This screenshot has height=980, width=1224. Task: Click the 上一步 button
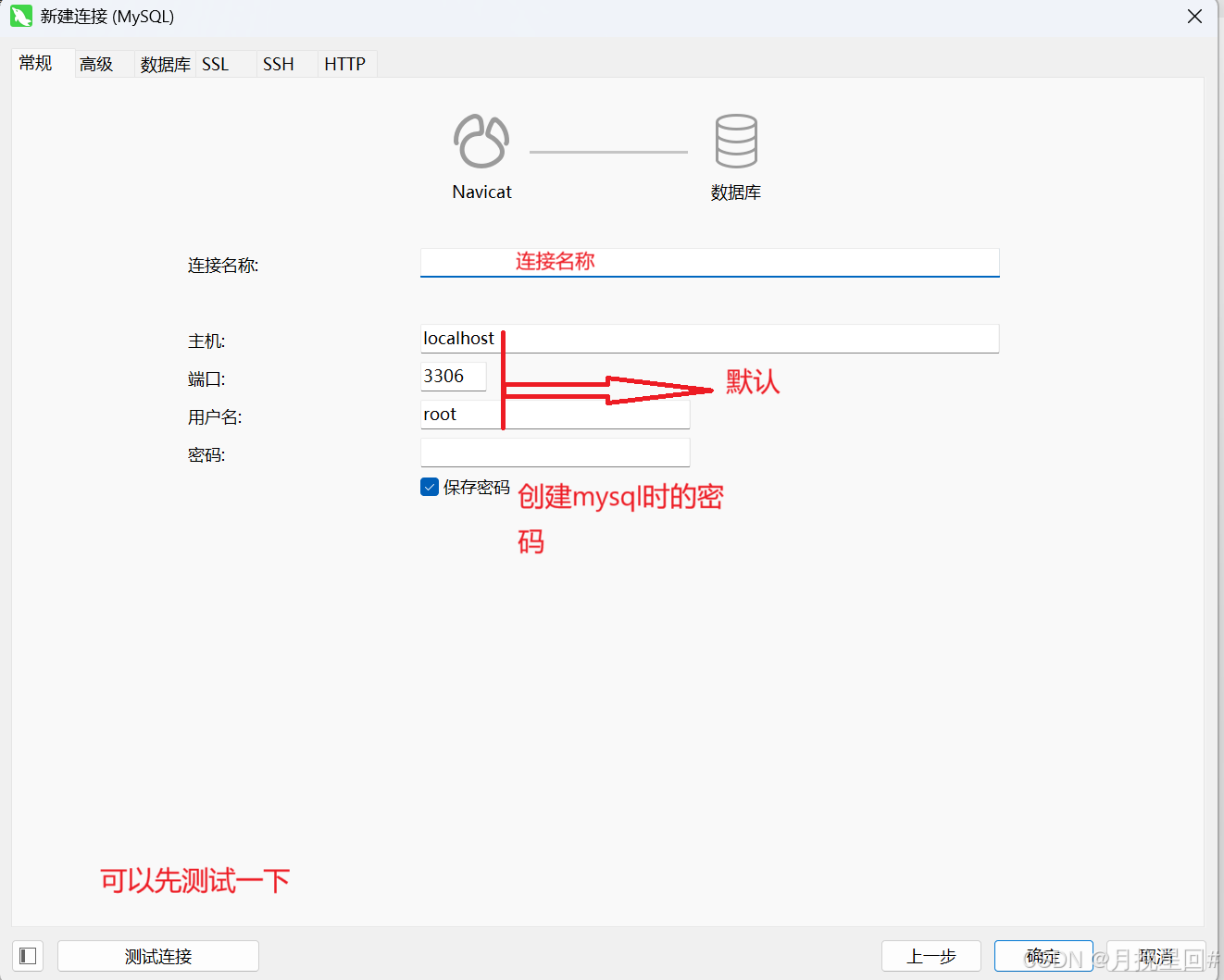(x=931, y=956)
